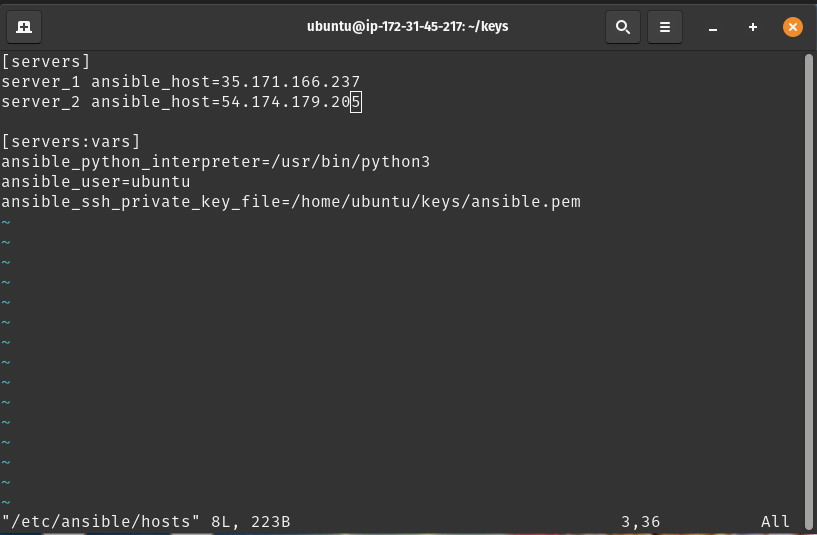Maximize the terminal window
Image resolution: width=817 pixels, height=535 pixels.
(x=752, y=27)
